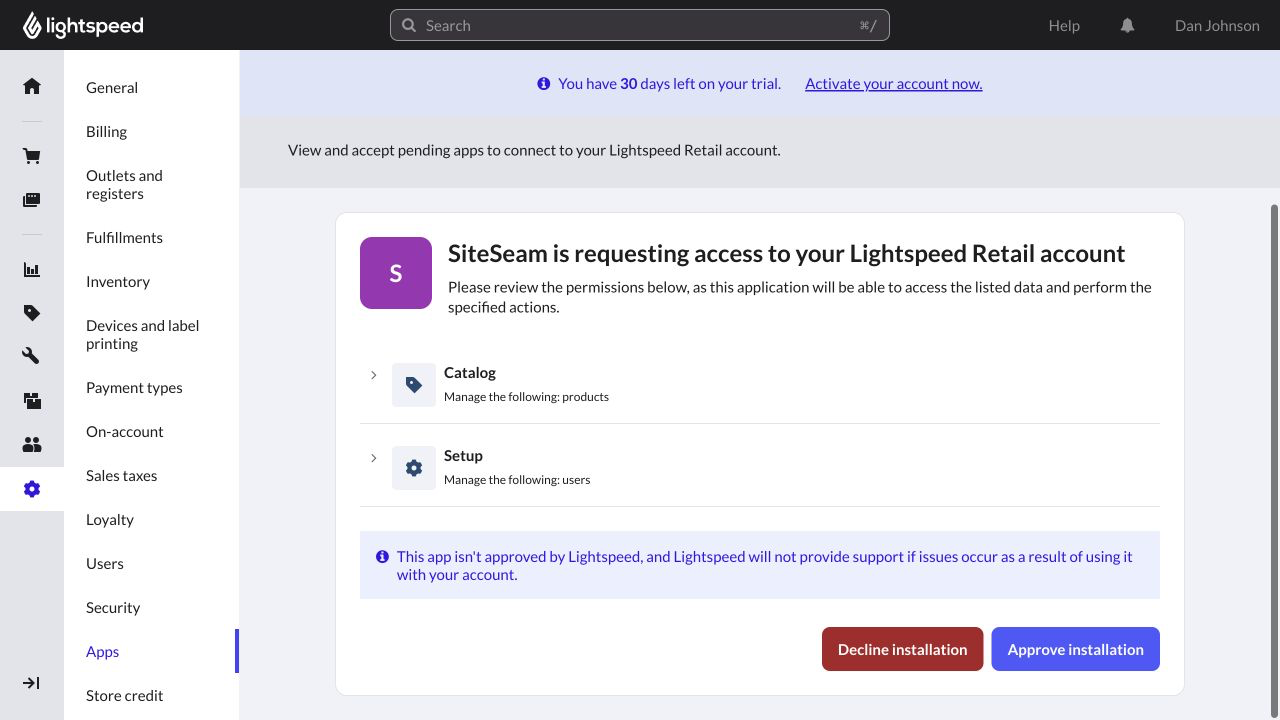
Task: Click the warning info icon in notice
Action: 382,557
